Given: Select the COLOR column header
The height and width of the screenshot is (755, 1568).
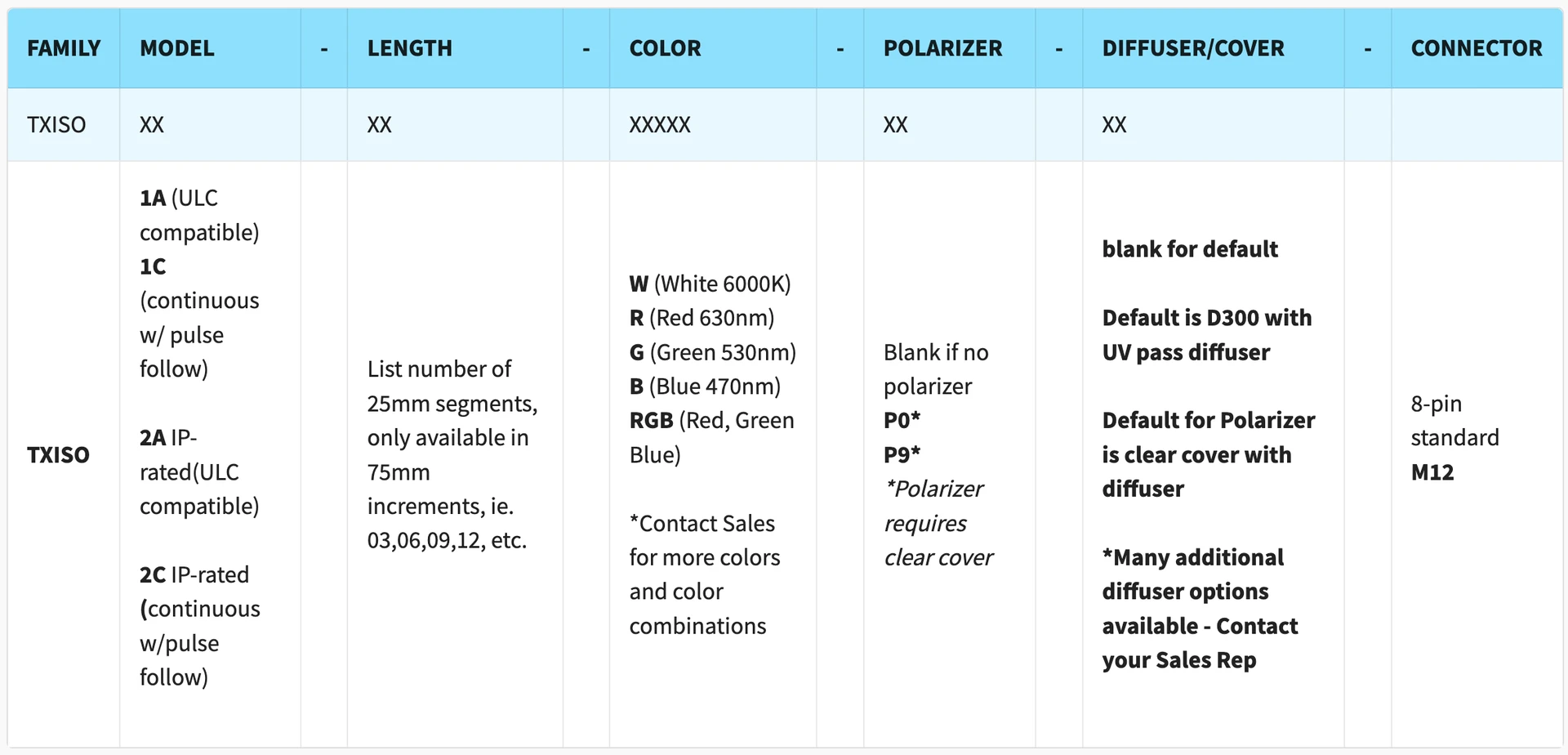Looking at the screenshot, I should (x=665, y=48).
